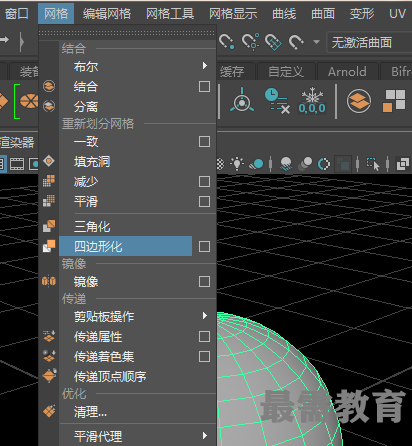Toggle the viewport lights bulb icon
Screen dimensions: 412x446
[x=237, y=163]
